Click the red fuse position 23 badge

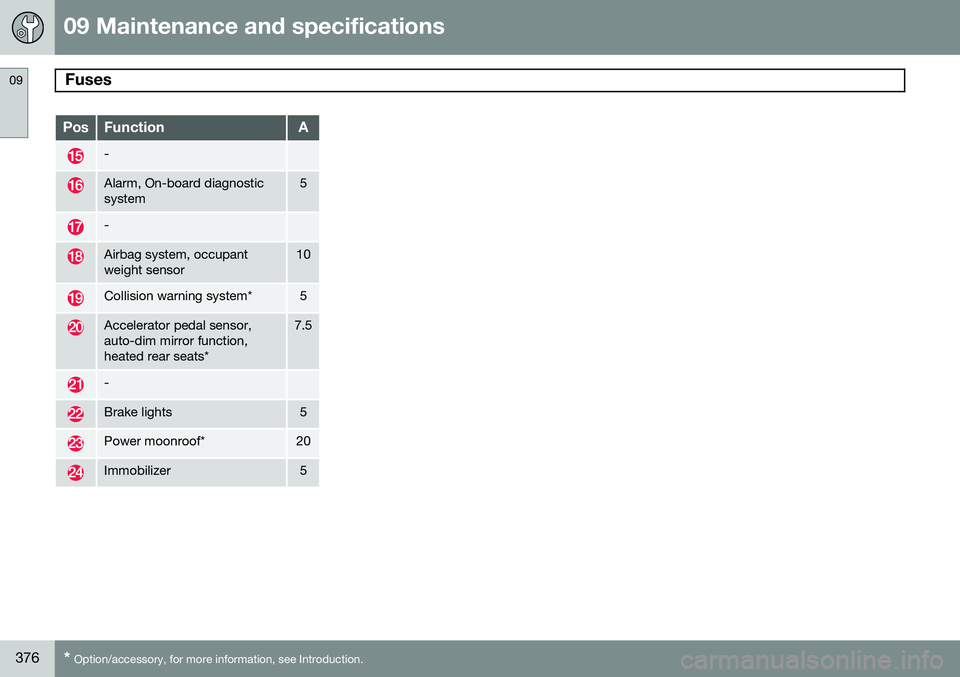coord(75,443)
